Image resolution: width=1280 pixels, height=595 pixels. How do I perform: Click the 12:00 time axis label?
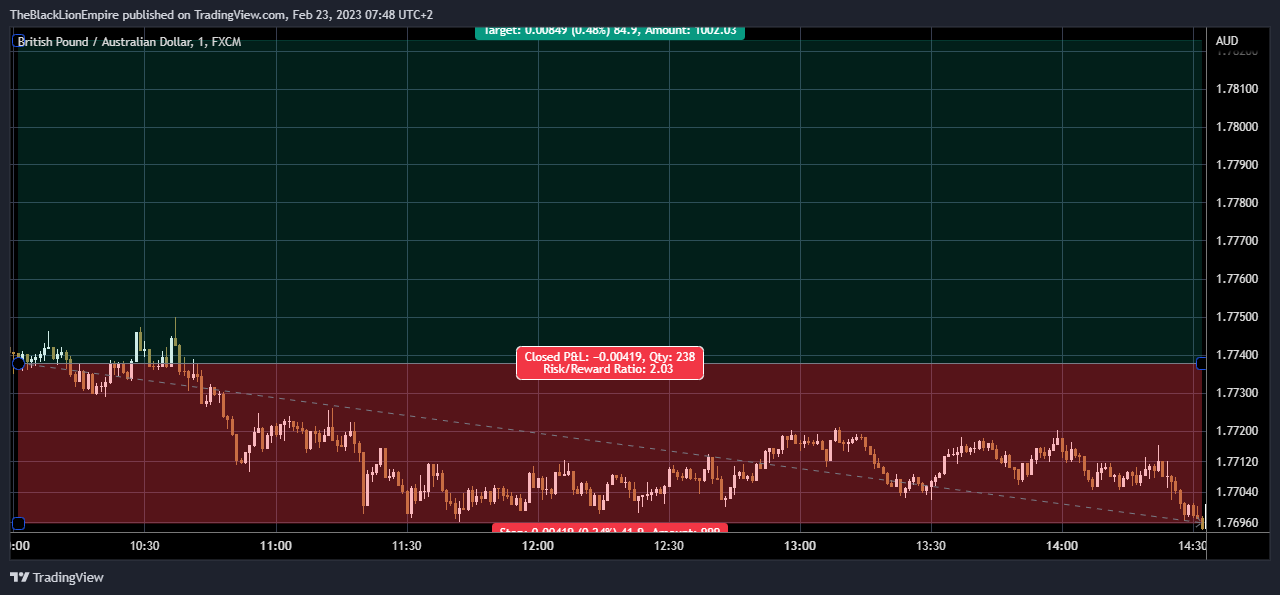coord(538,546)
